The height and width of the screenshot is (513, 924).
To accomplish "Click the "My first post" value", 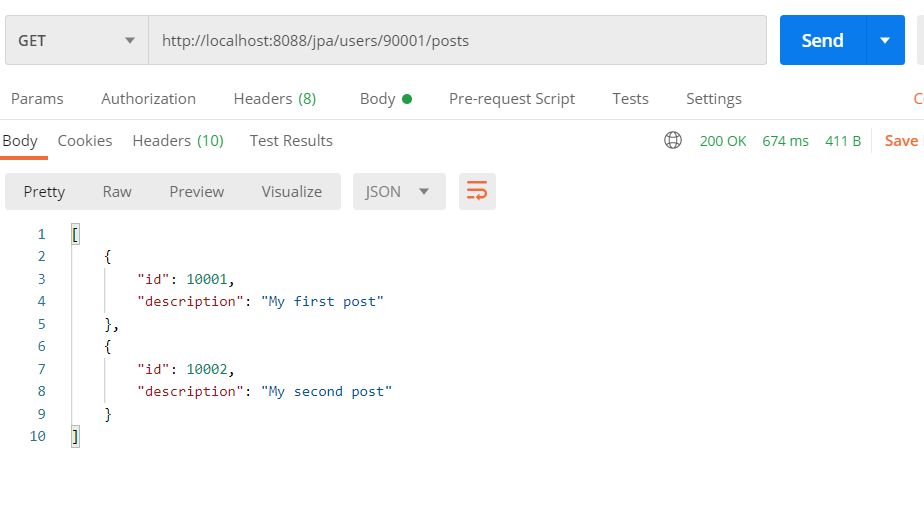I will coord(322,302).
